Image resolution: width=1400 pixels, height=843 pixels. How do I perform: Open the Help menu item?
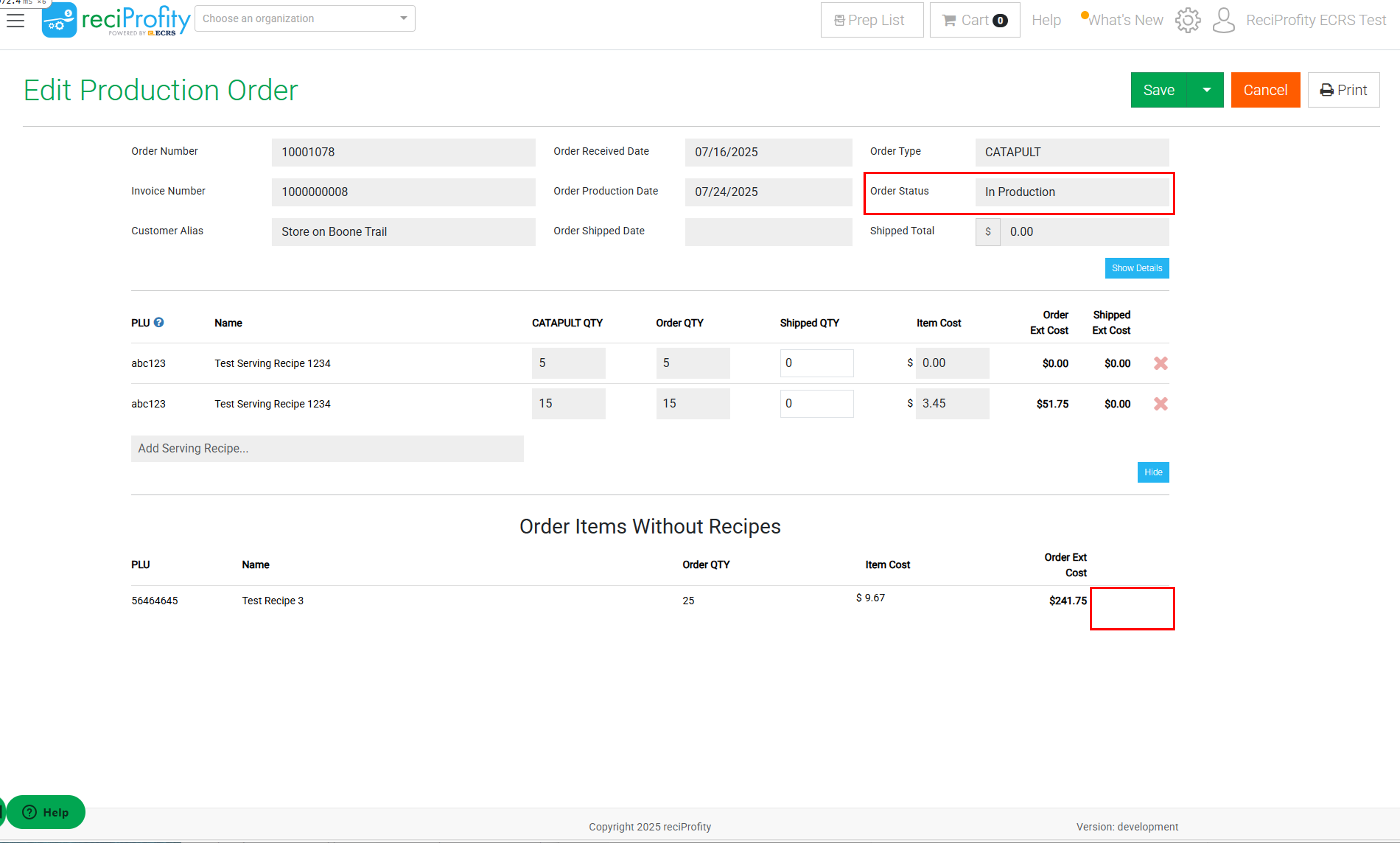[1046, 20]
